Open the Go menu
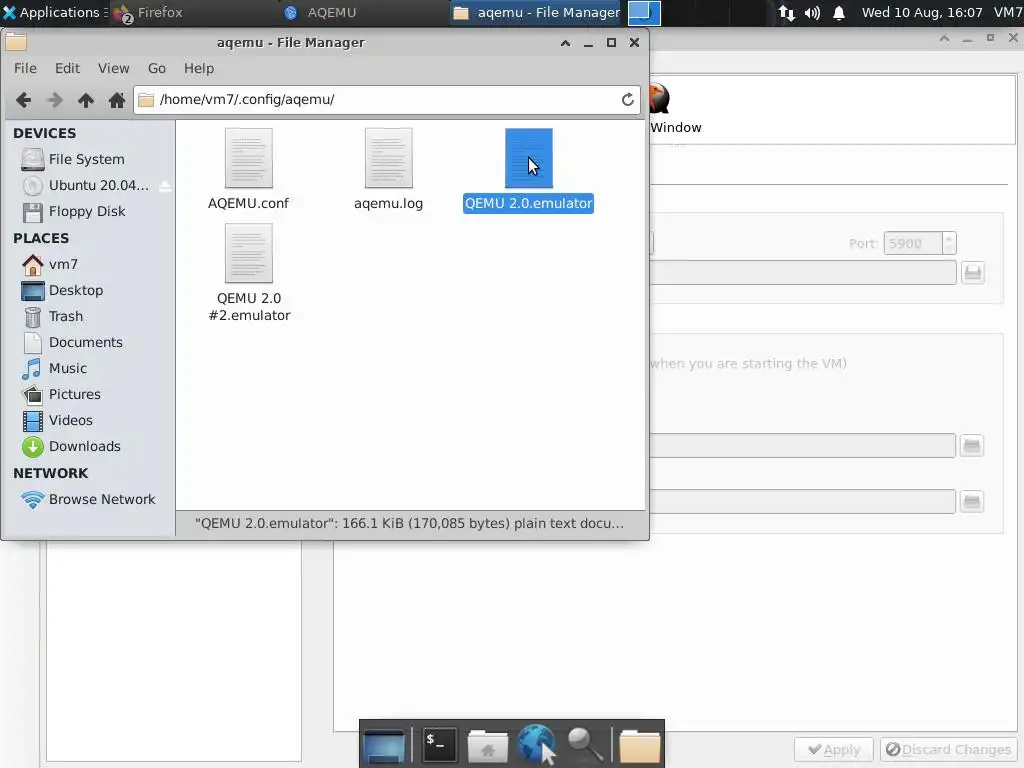The image size is (1024, 768). [x=157, y=69]
